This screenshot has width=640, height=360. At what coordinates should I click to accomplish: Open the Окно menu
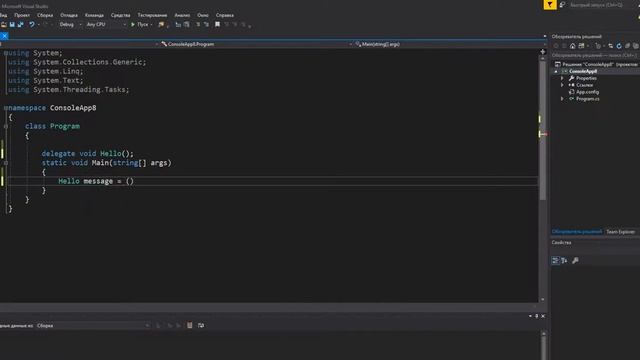pos(203,15)
